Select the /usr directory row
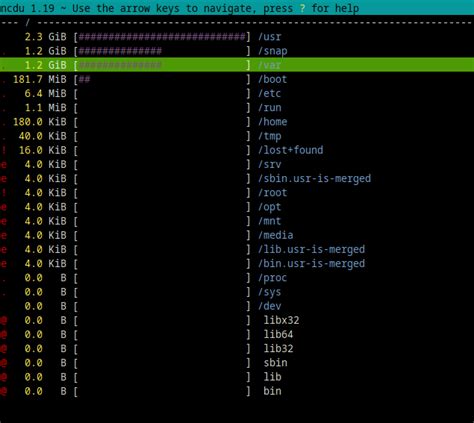The height and width of the screenshot is (423, 474). 237,37
